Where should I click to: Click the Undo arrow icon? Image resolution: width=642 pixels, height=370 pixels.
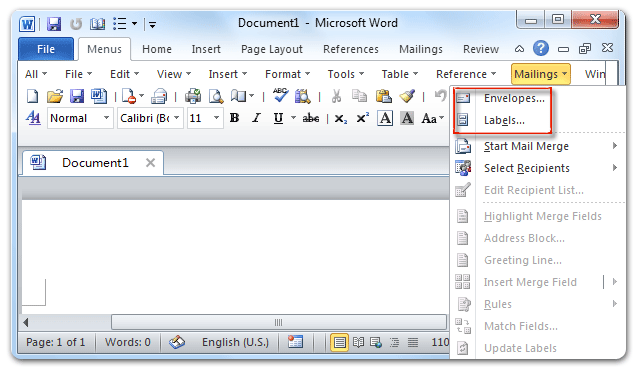coord(440,96)
